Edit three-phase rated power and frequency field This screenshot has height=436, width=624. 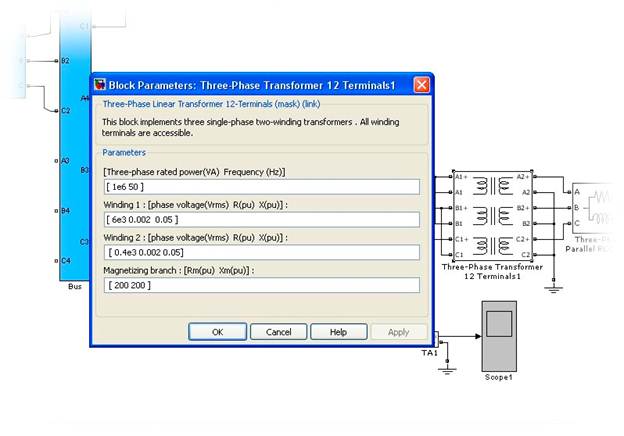(261, 187)
